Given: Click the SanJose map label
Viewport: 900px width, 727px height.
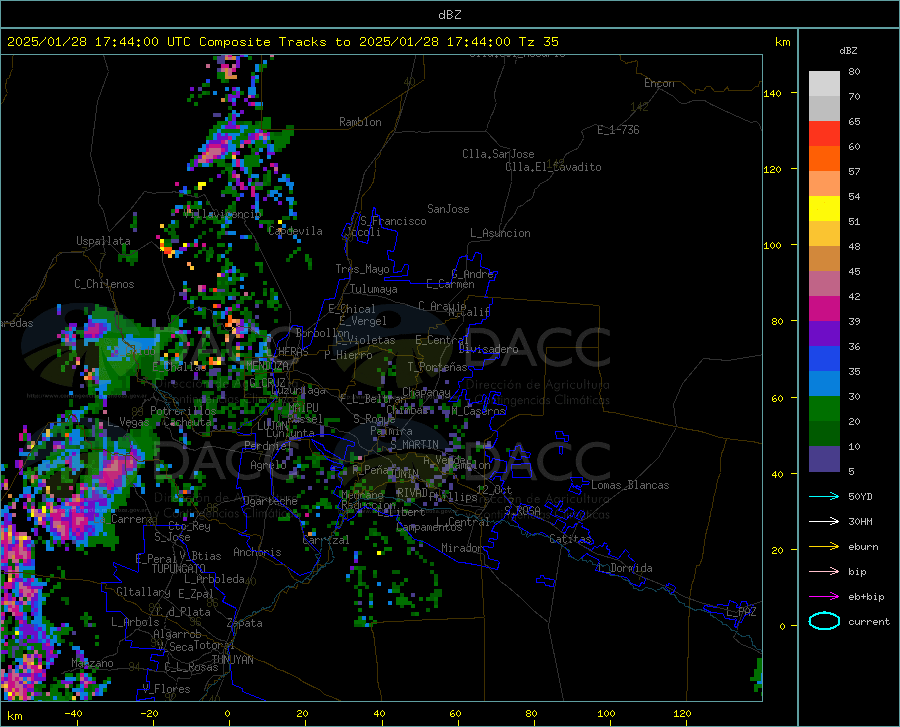Looking at the screenshot, I should [448, 209].
